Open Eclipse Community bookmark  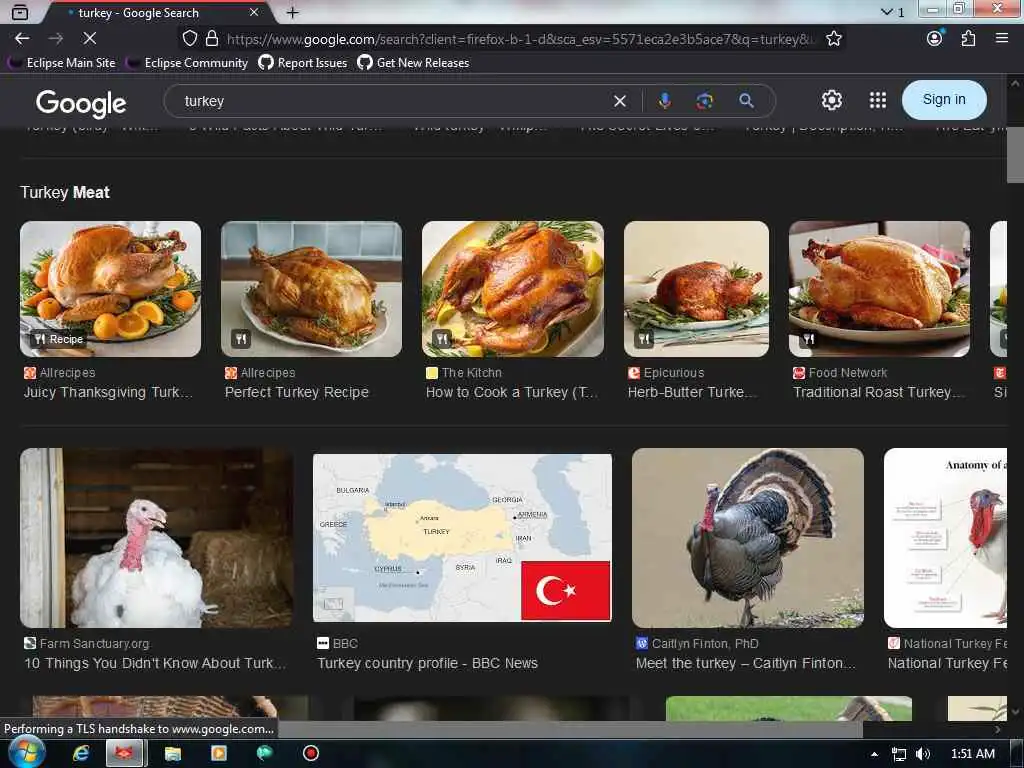(188, 63)
